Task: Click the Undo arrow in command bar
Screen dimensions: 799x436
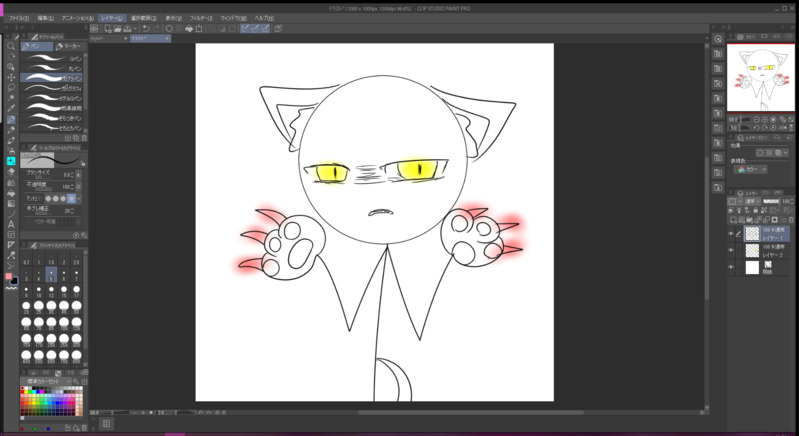Action: (146, 29)
